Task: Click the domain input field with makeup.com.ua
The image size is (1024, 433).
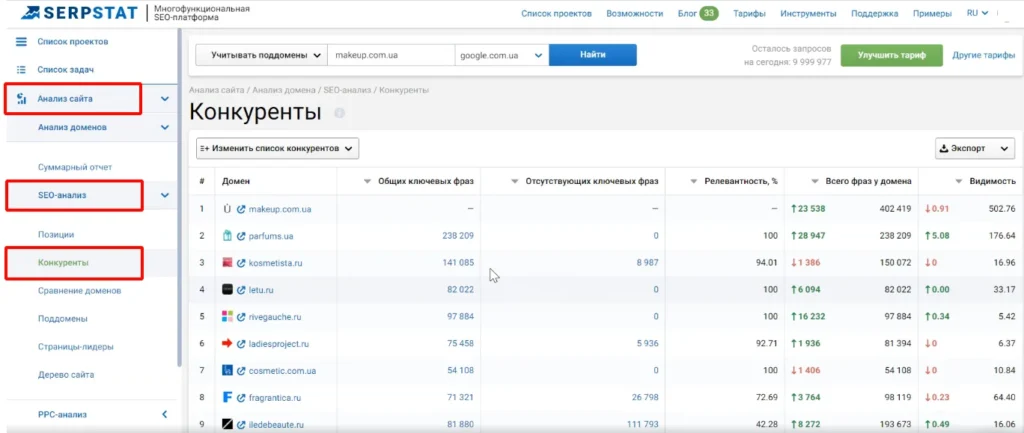Action: coord(391,56)
